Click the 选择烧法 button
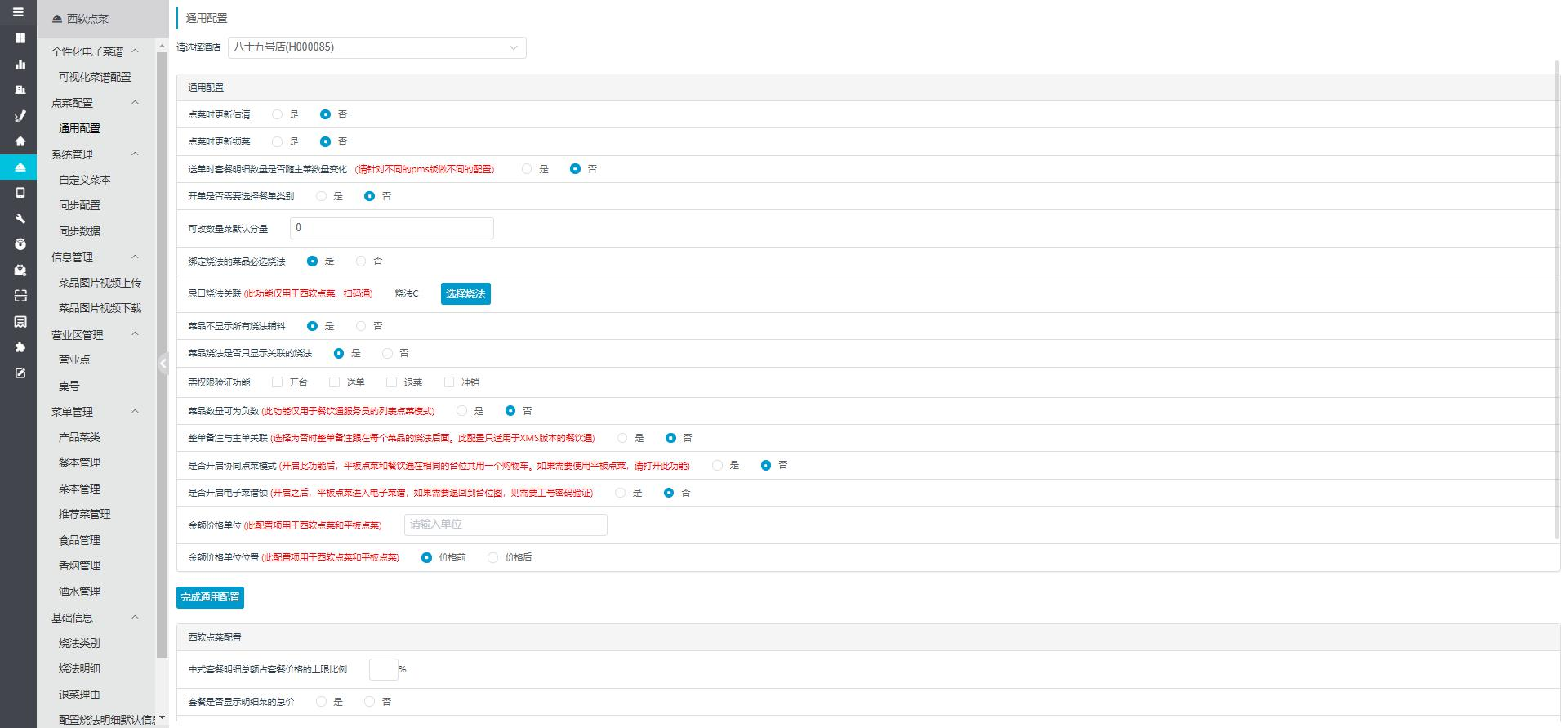 click(465, 293)
